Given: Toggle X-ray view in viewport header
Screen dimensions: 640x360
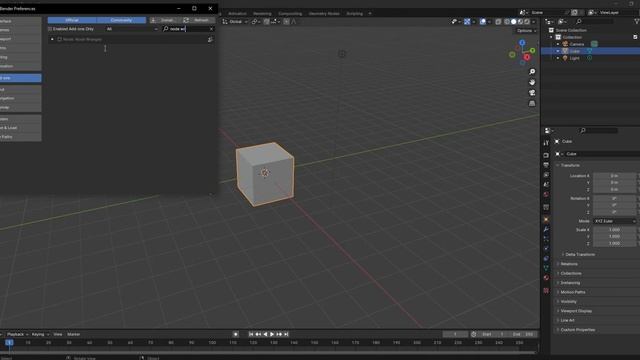Looking at the screenshot, I should [x=498, y=22].
